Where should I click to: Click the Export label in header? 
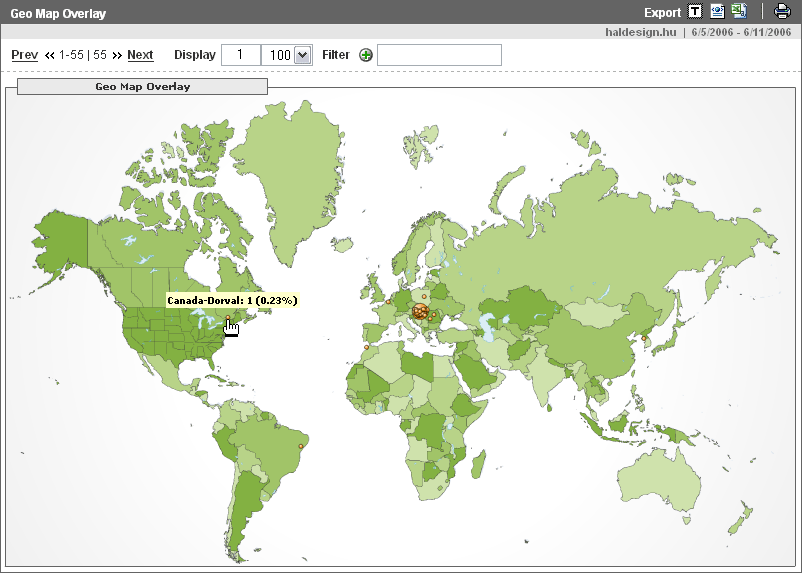click(x=662, y=13)
